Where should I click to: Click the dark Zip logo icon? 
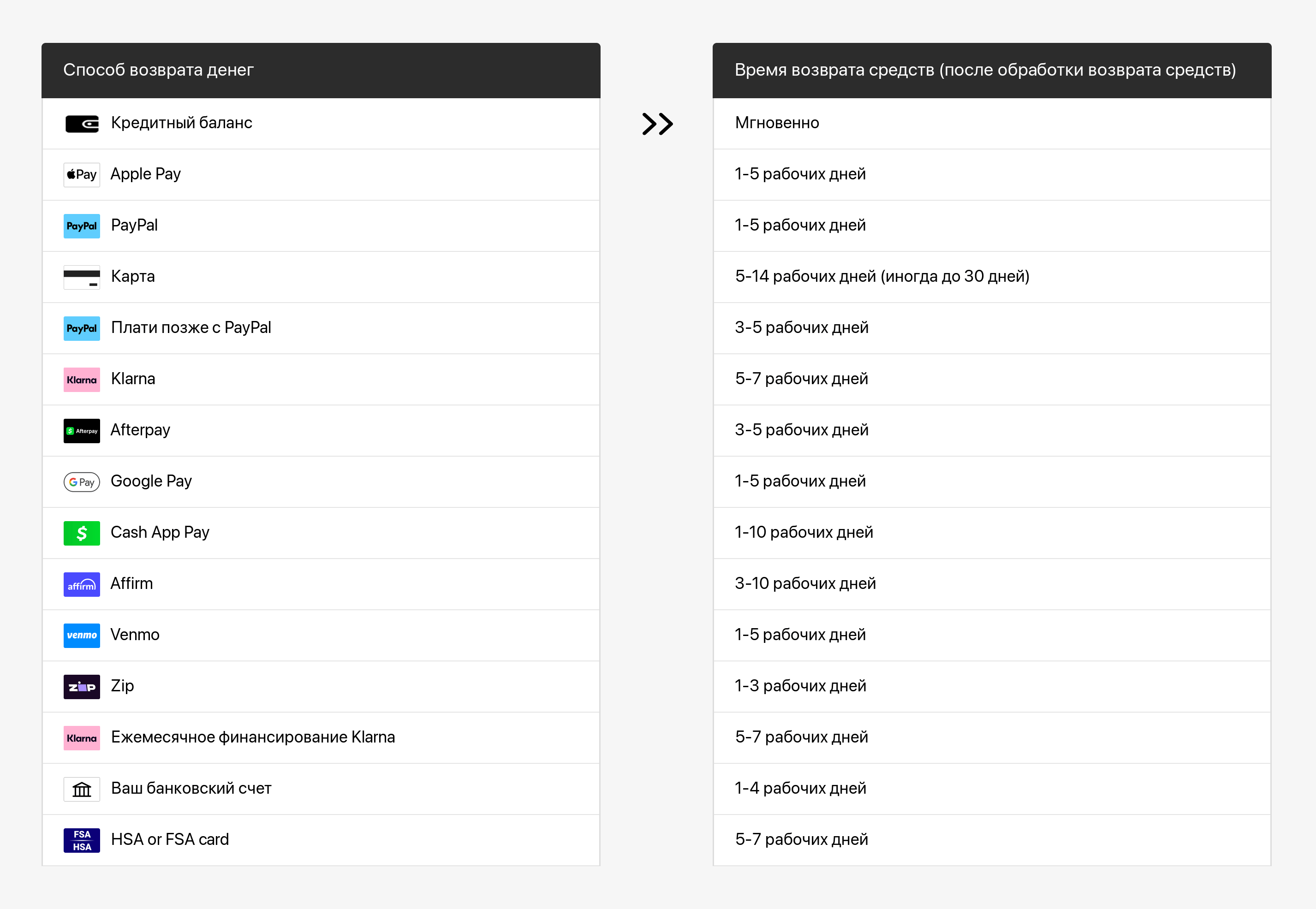(x=82, y=687)
